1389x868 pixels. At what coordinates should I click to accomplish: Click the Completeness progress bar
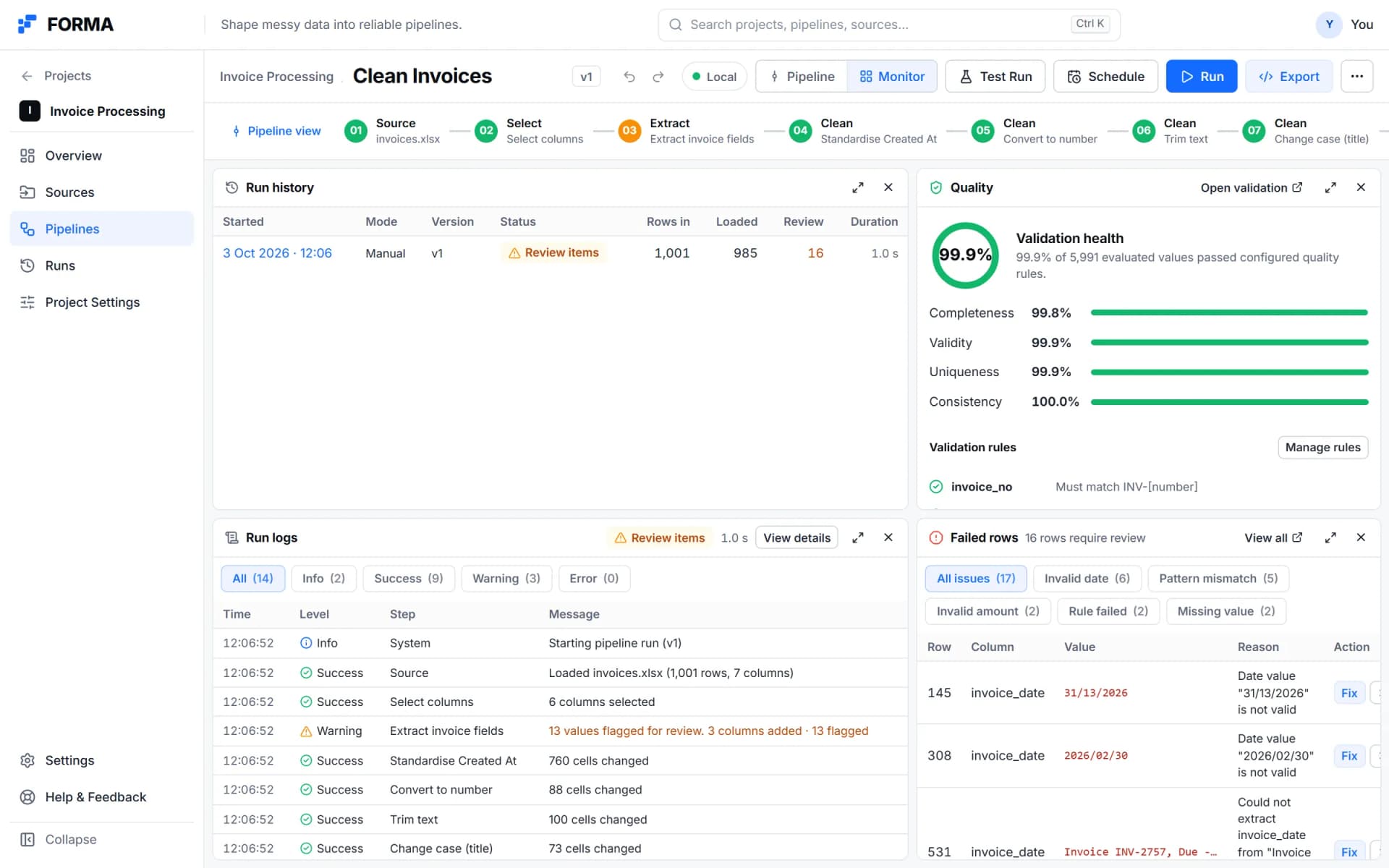pyautogui.click(x=1229, y=313)
